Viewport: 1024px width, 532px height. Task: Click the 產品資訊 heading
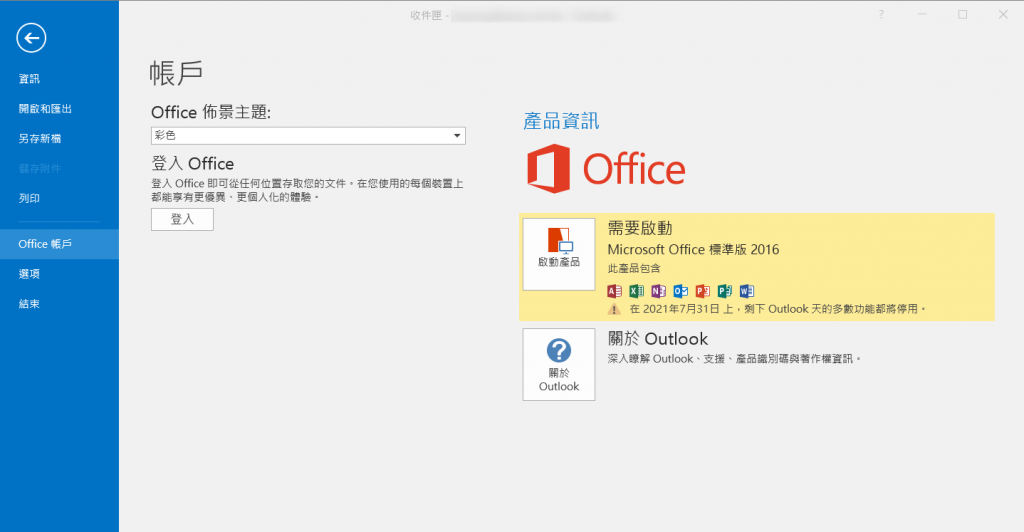561,121
